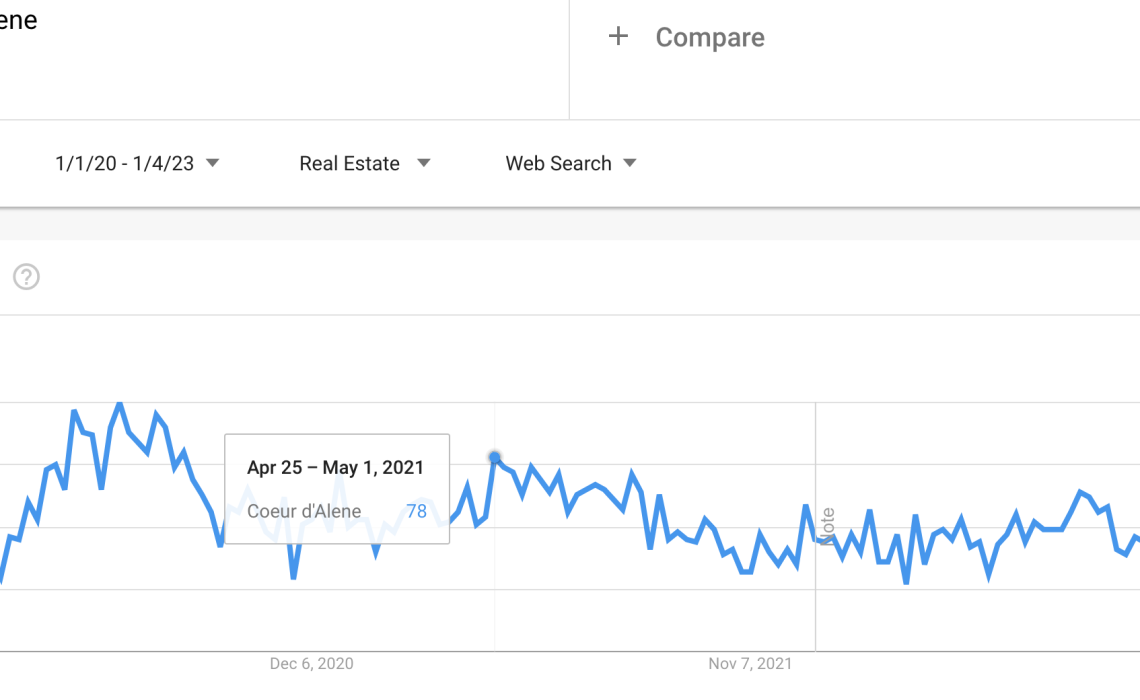Click the search term field ending in "ene"

(18, 21)
